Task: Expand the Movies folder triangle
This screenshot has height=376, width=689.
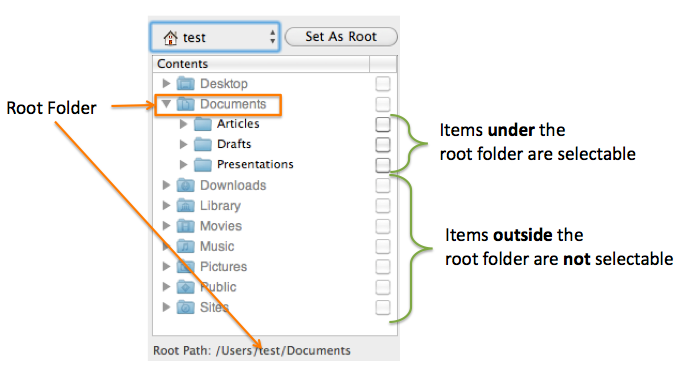Action: tap(166, 226)
